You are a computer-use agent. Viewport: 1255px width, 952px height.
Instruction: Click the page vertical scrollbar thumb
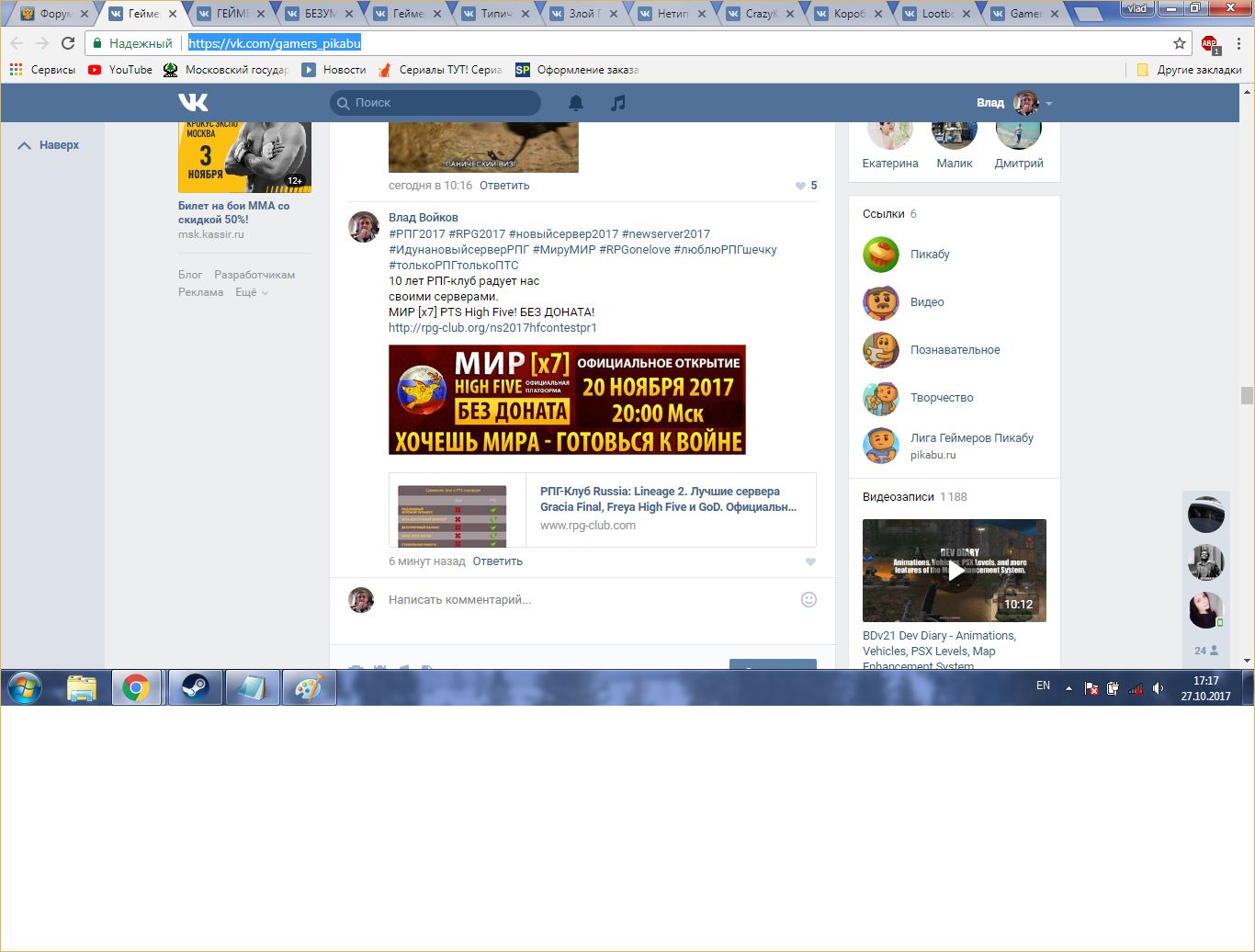(1247, 395)
